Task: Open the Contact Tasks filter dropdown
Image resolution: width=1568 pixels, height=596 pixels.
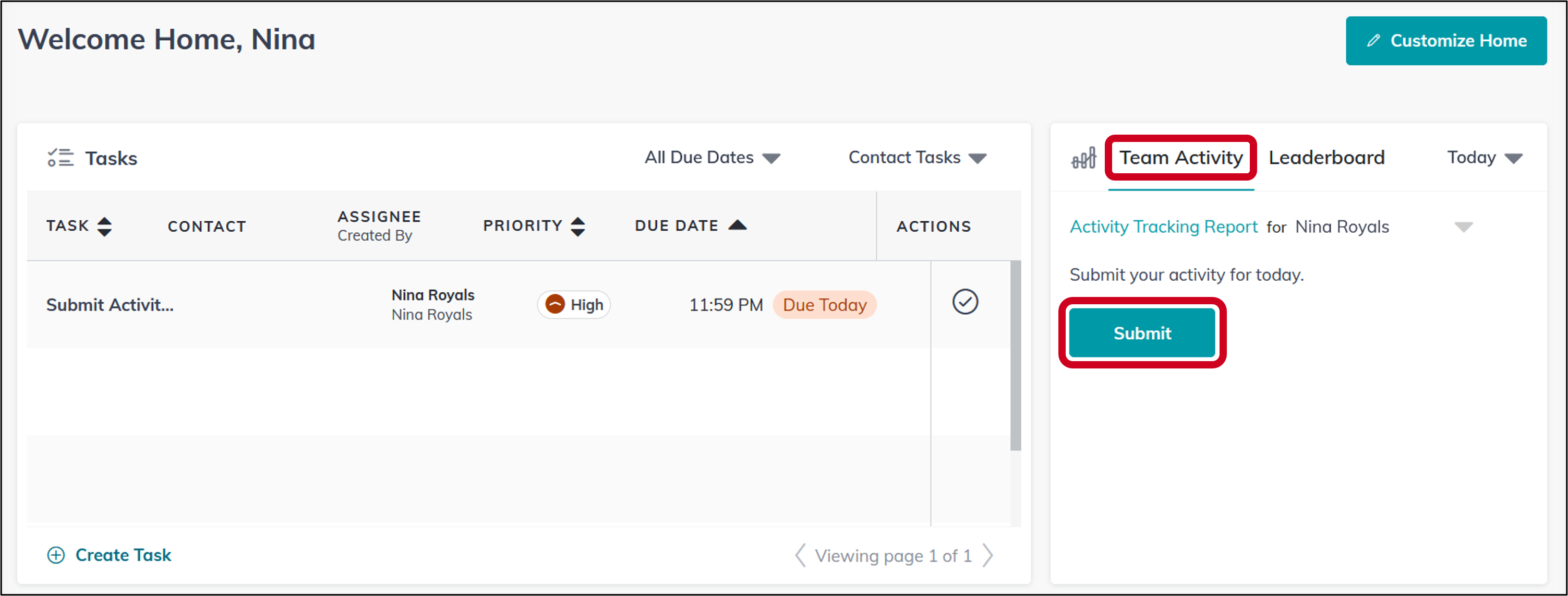Action: point(918,158)
